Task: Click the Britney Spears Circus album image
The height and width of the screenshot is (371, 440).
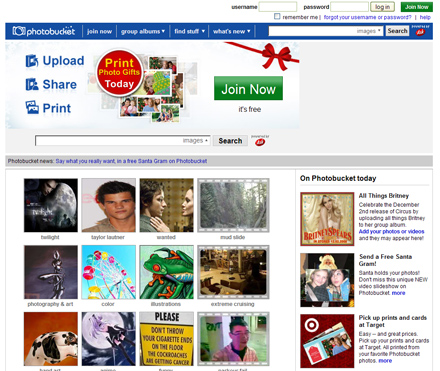Action: coord(327,219)
